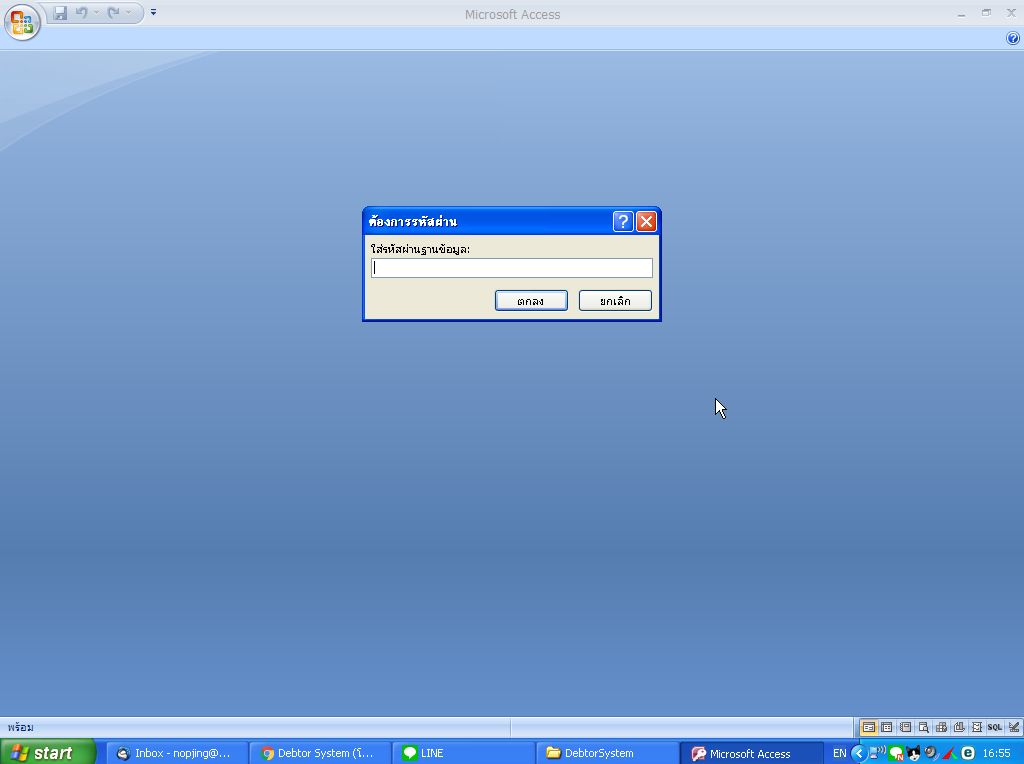Click the black-and-white cat tray icon
1024x764 pixels.
pos(914,754)
